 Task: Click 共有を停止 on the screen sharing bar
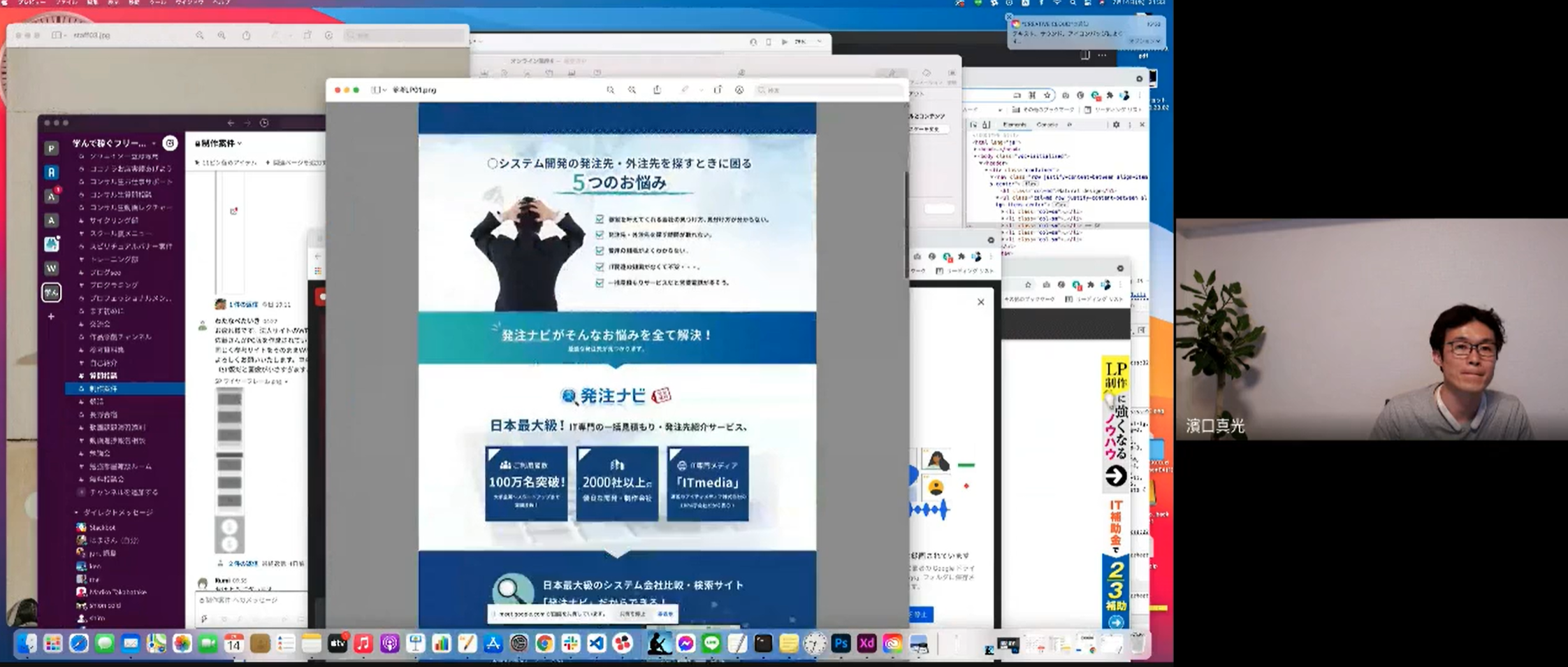coord(632,614)
